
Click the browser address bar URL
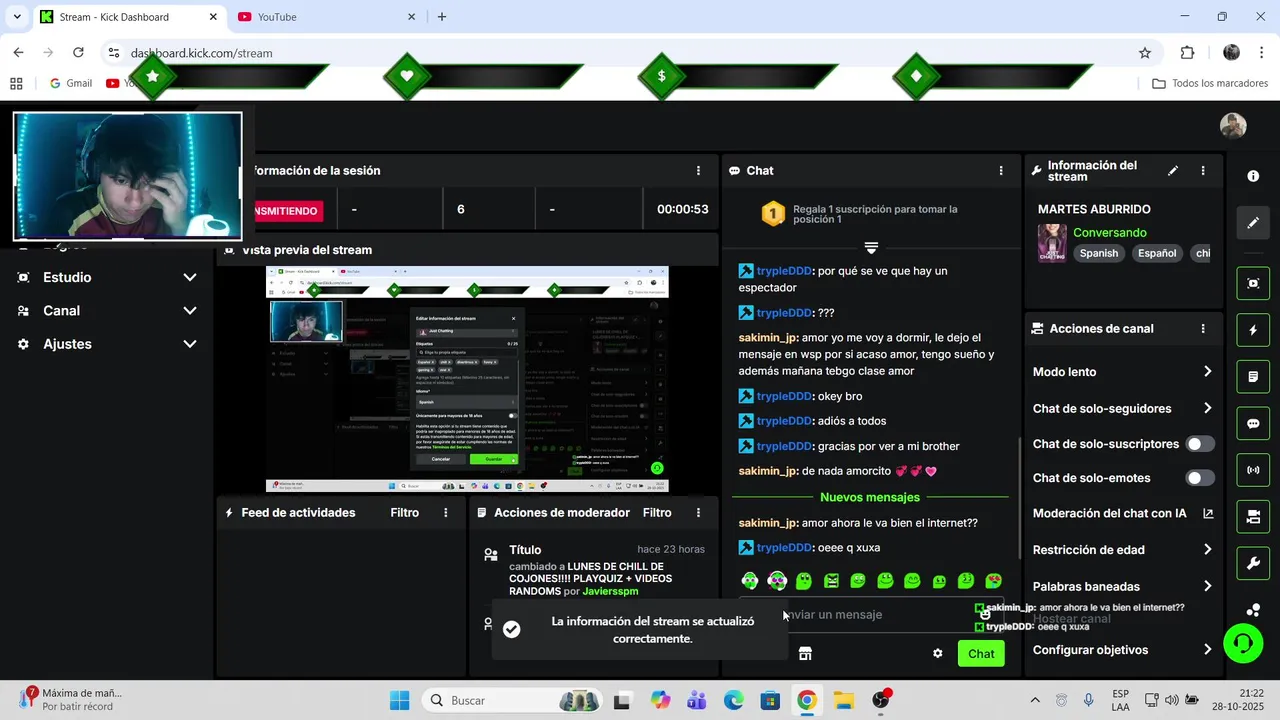pos(201,53)
